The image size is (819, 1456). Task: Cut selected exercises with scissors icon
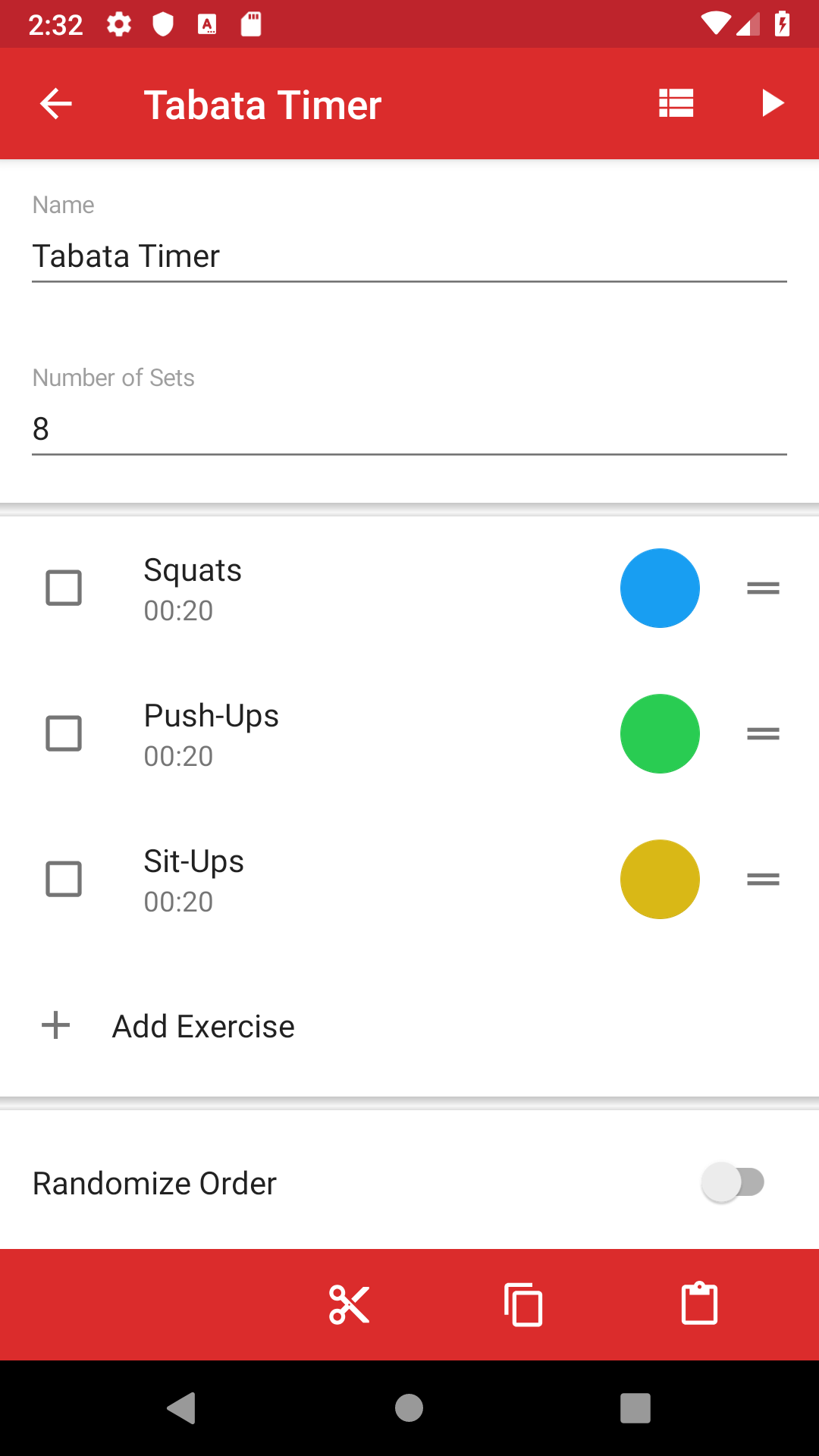click(349, 1305)
